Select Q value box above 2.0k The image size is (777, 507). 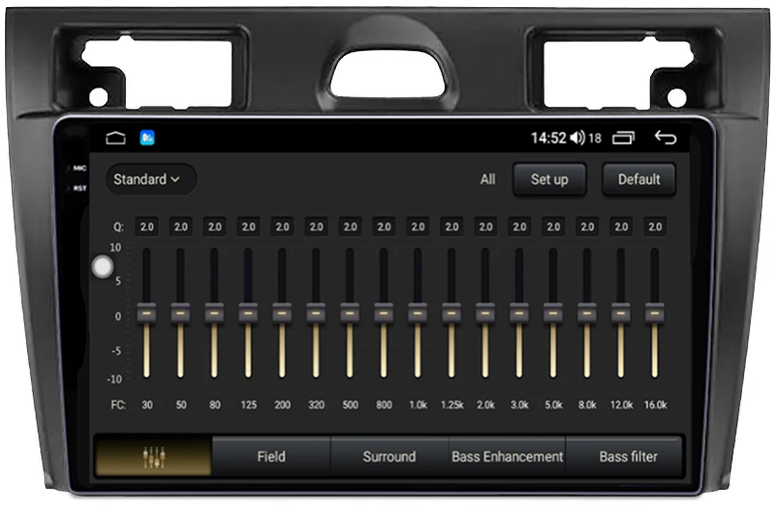(486, 227)
